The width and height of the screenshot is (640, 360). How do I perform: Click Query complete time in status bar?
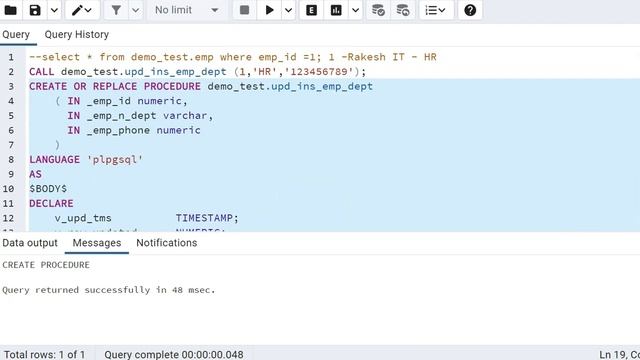pyautogui.click(x=174, y=354)
